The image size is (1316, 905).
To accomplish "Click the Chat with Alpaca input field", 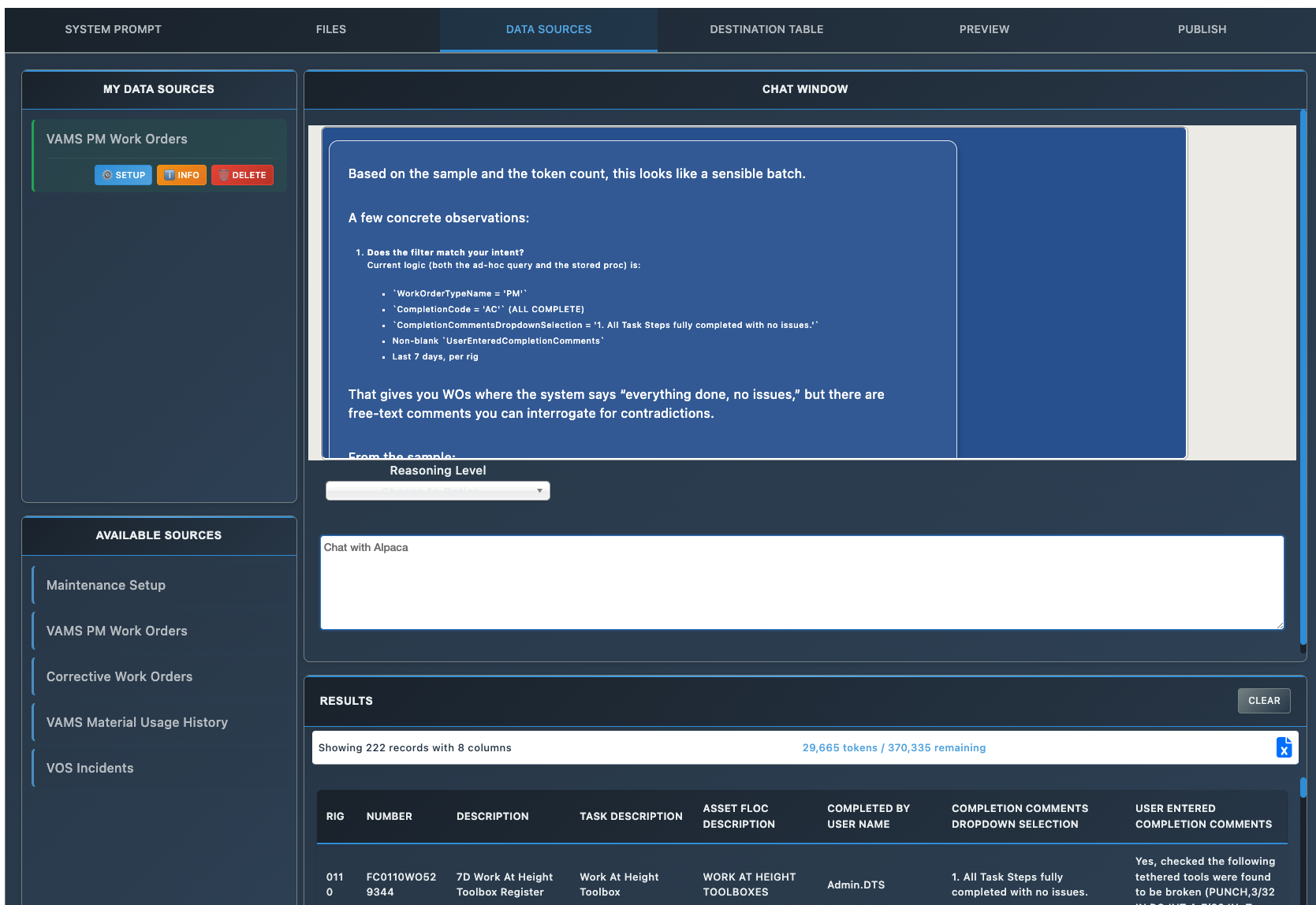I will tap(801, 583).
